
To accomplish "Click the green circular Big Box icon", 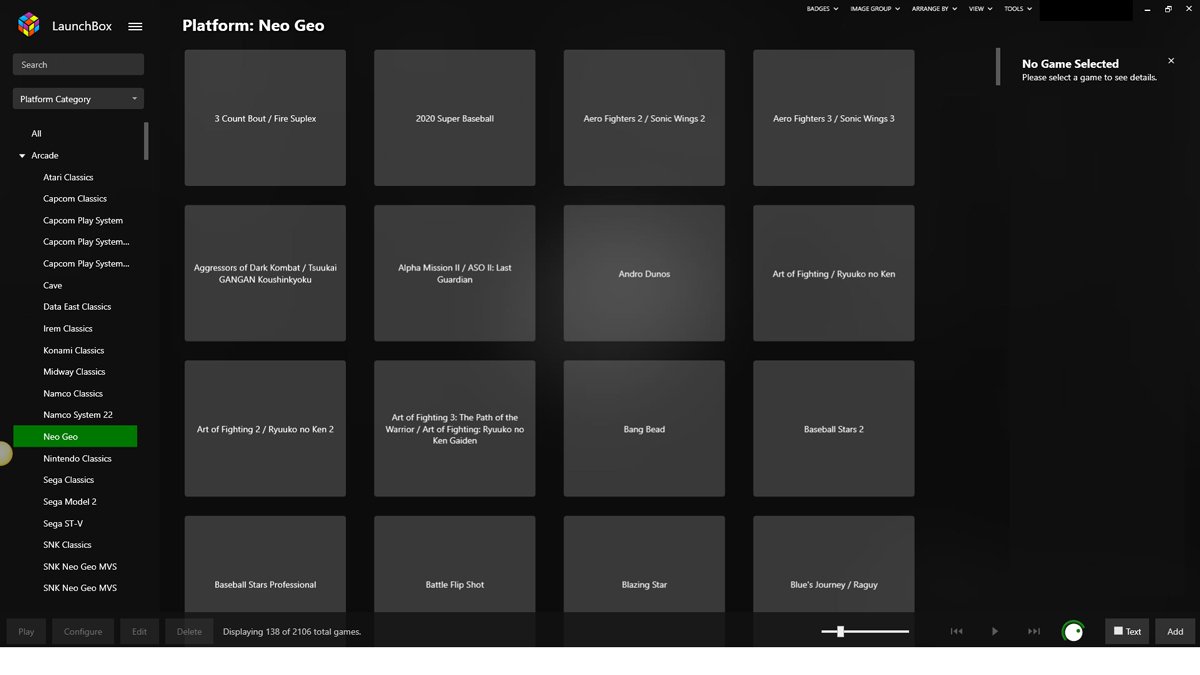I will (x=1073, y=631).
